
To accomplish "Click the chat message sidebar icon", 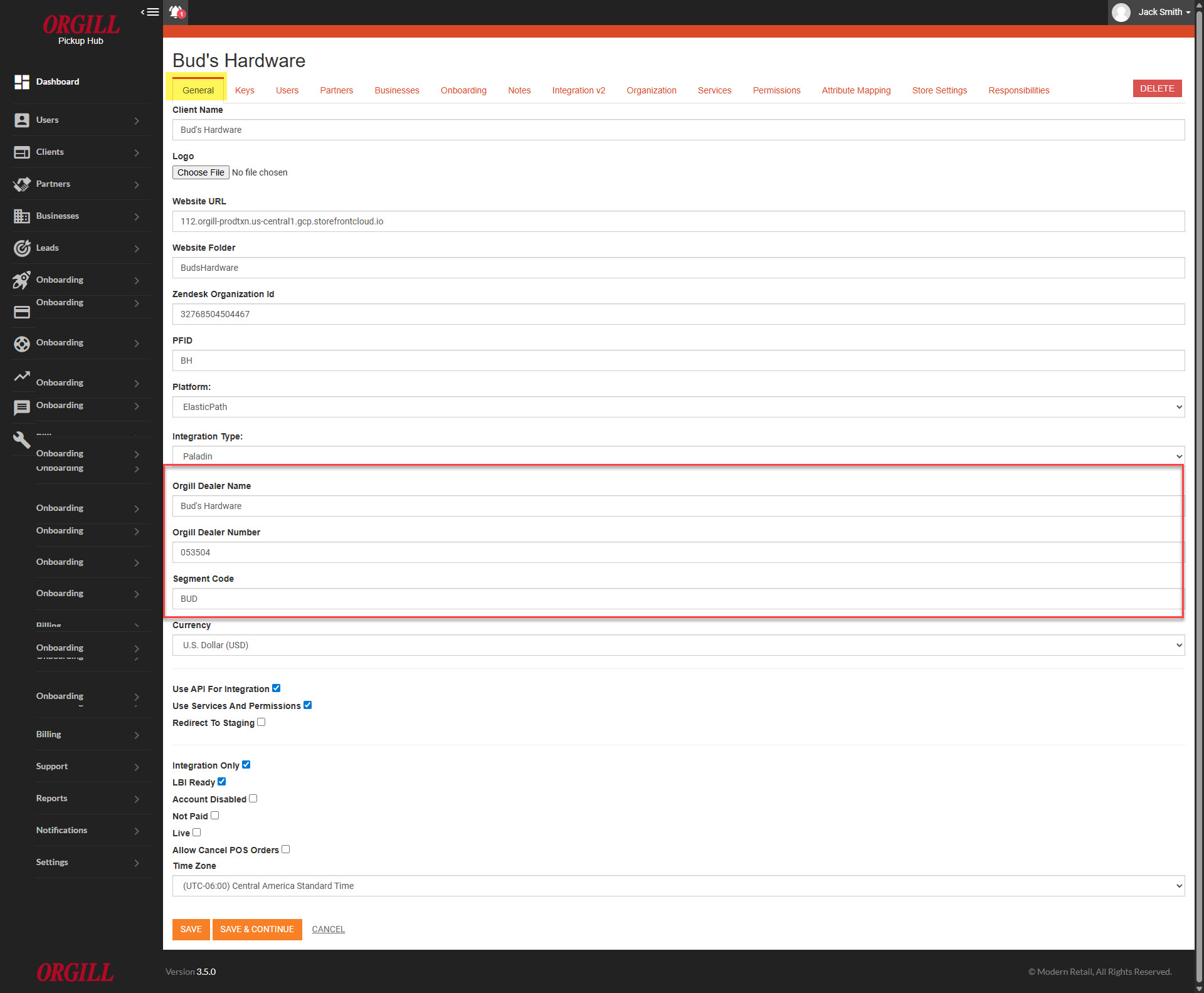I will (x=22, y=408).
